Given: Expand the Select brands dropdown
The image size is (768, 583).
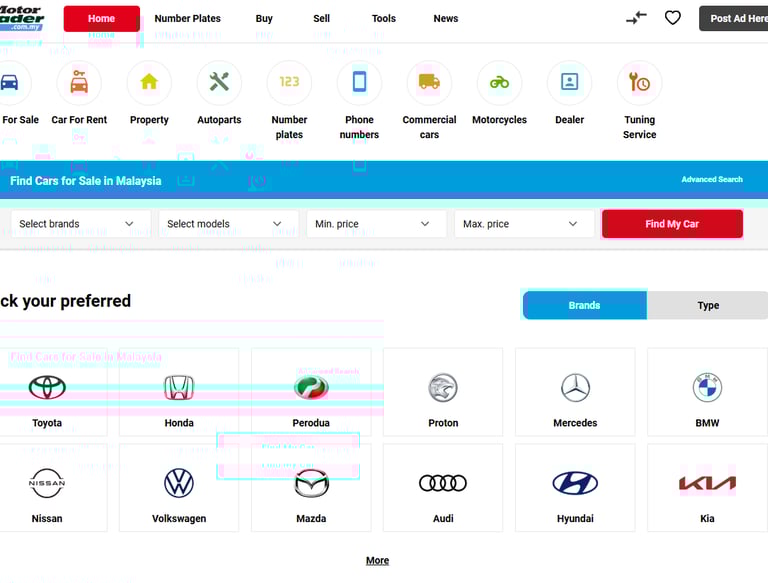Looking at the screenshot, I should [x=81, y=224].
